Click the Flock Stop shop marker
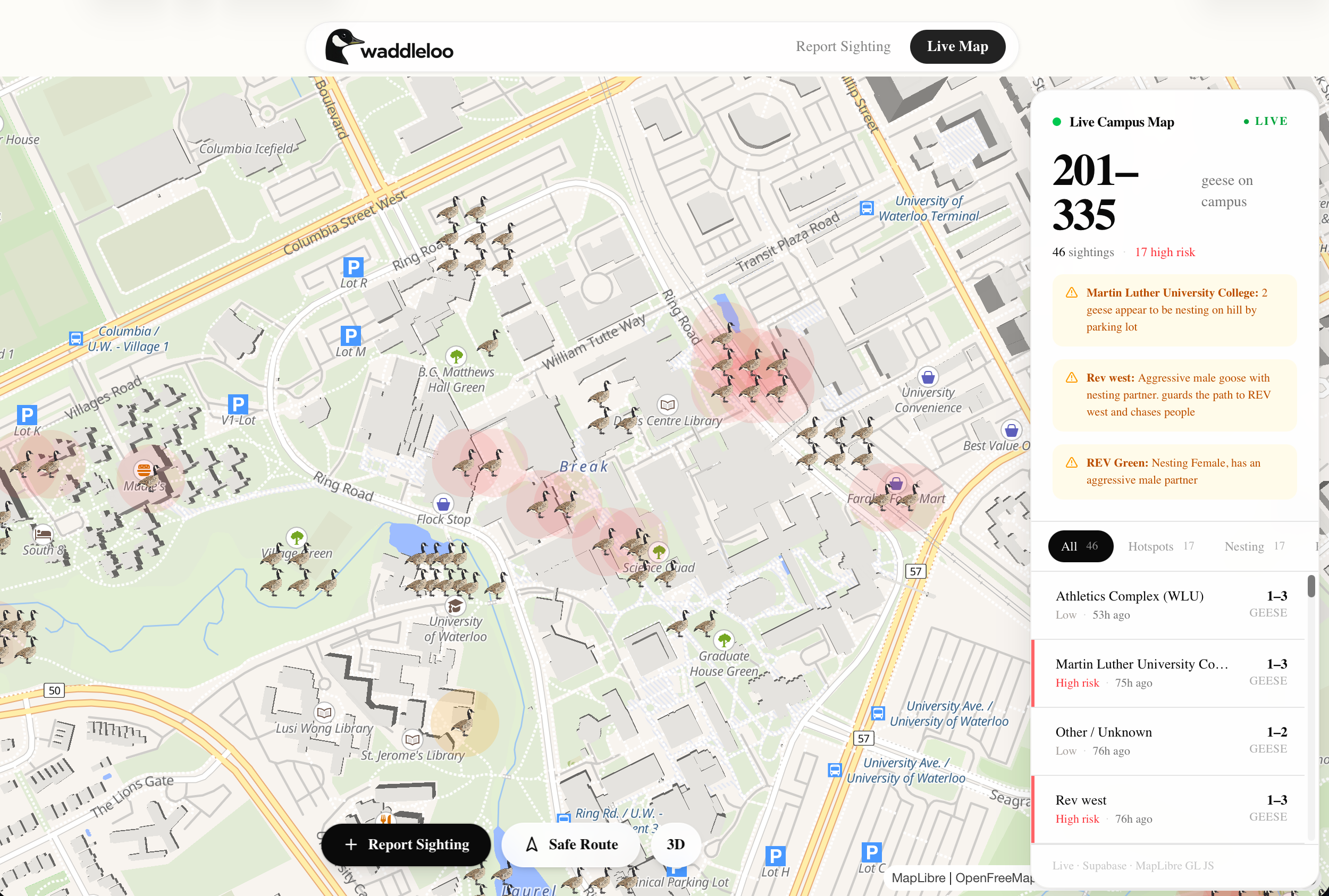 (443, 504)
